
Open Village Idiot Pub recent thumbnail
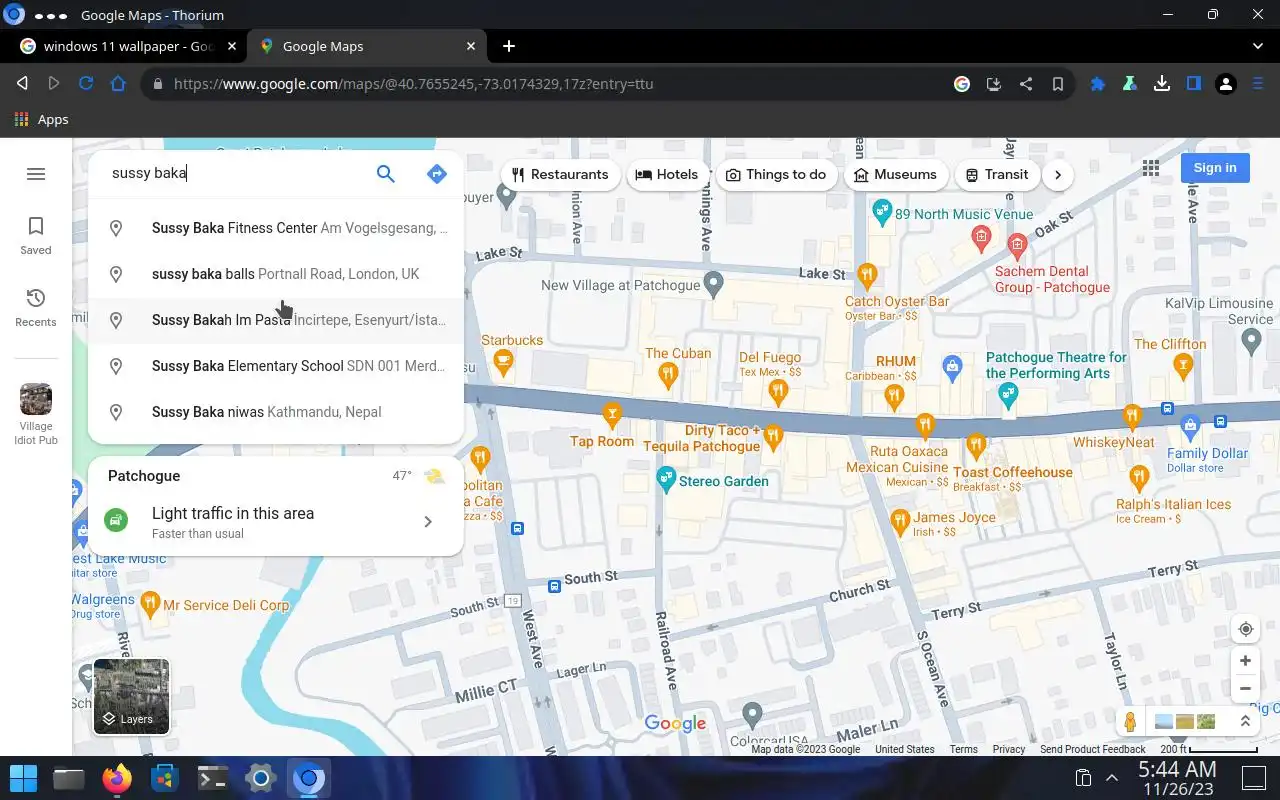coord(36,414)
